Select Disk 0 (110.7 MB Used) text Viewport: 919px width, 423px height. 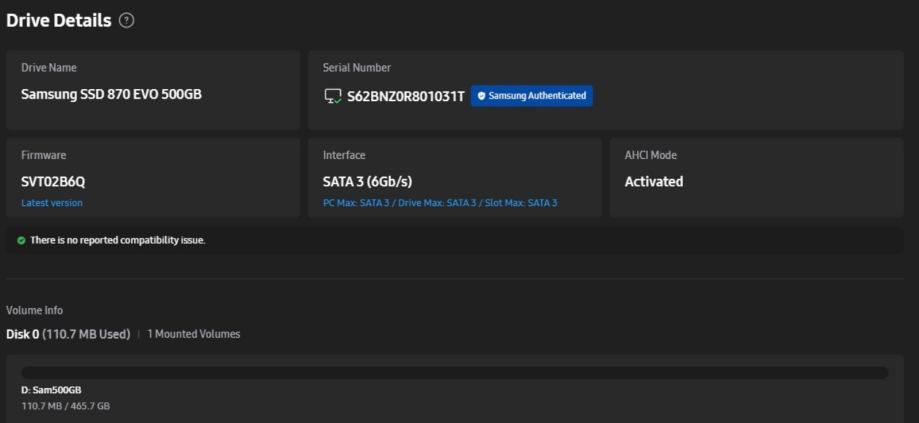[x=68, y=334]
